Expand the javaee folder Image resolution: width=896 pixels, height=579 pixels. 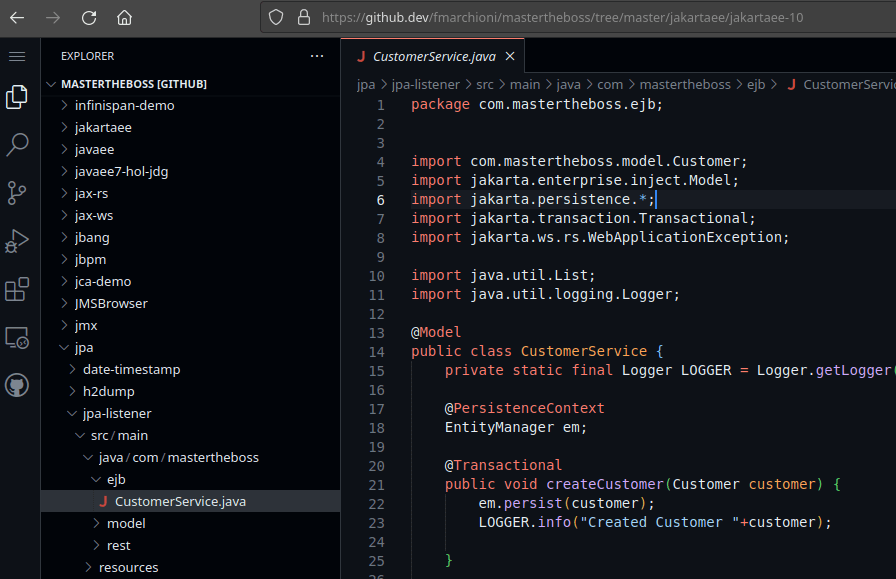point(191,150)
